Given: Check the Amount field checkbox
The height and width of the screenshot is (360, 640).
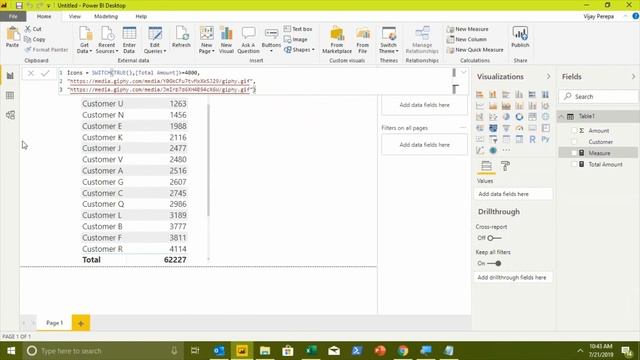Looking at the screenshot, I should [574, 131].
